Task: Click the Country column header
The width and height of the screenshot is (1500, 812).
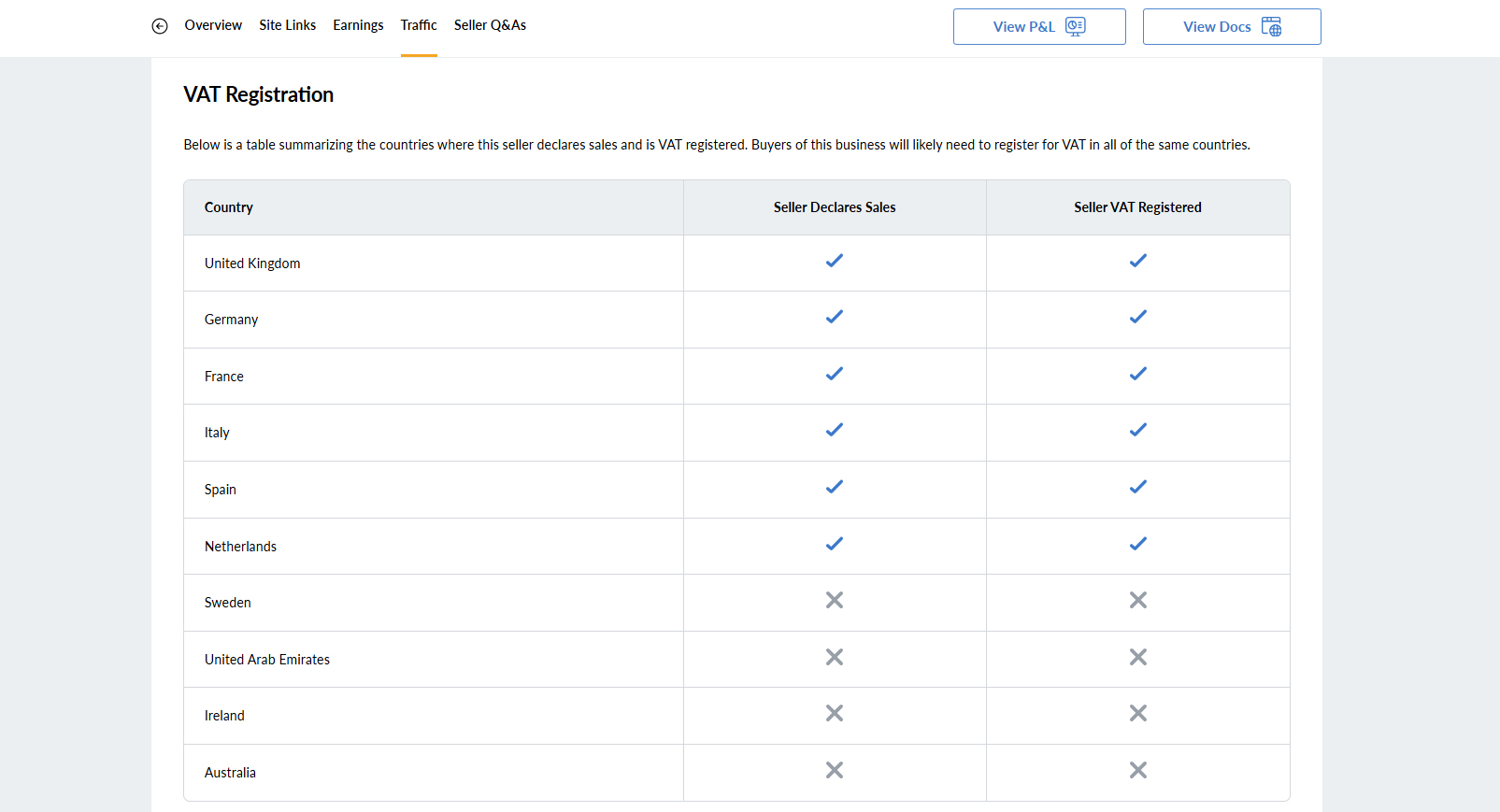Action: pos(229,207)
